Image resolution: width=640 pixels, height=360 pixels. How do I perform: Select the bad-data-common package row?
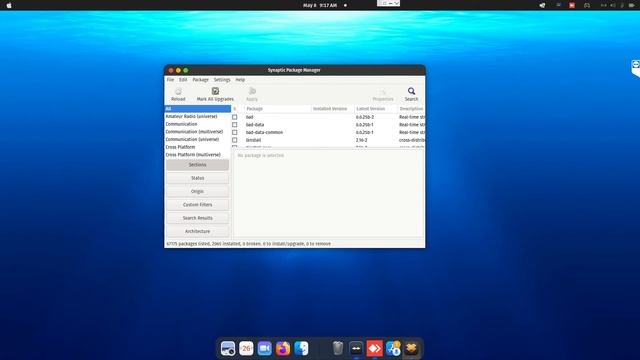point(328,132)
